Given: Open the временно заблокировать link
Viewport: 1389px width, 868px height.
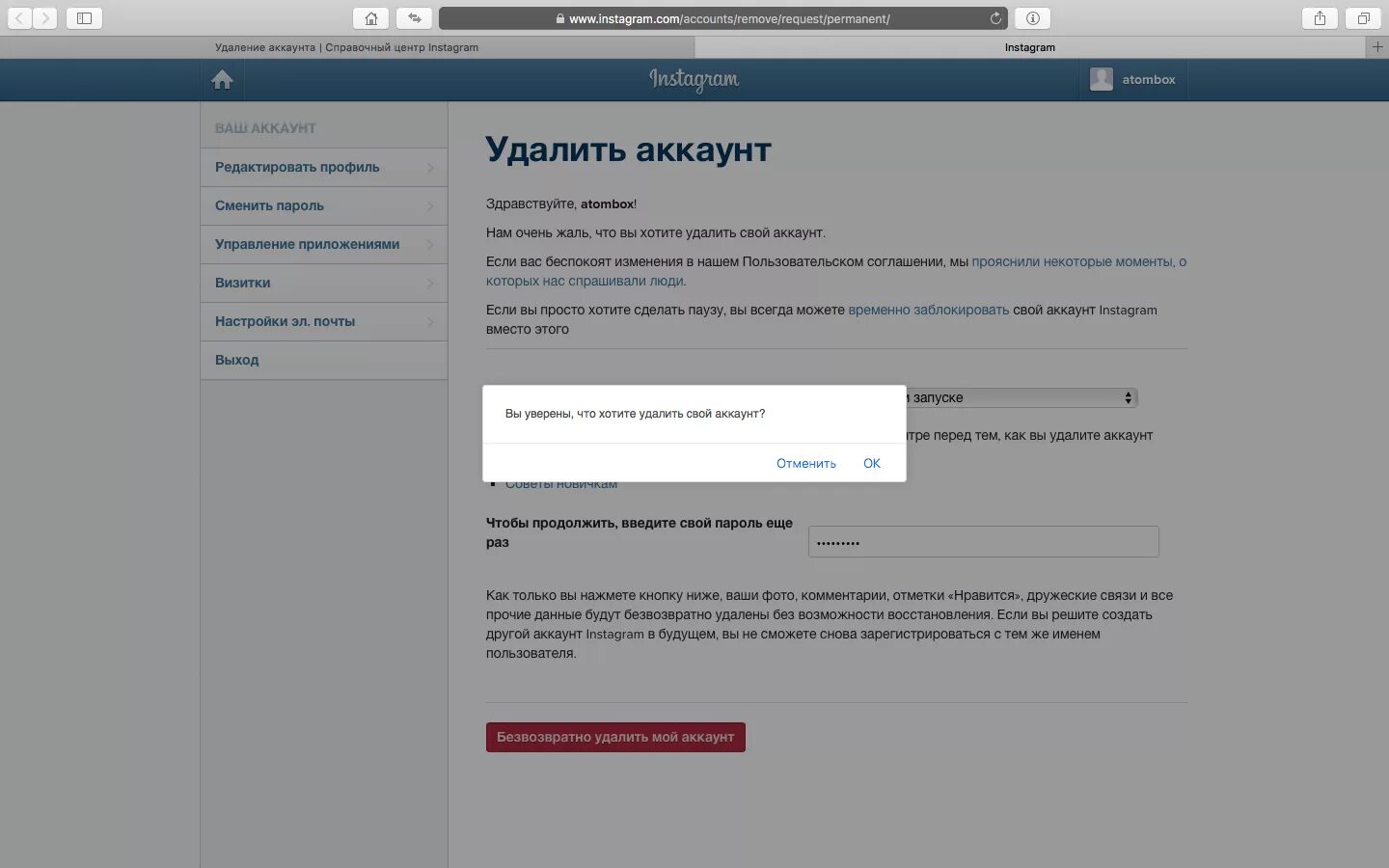Looking at the screenshot, I should (928, 310).
